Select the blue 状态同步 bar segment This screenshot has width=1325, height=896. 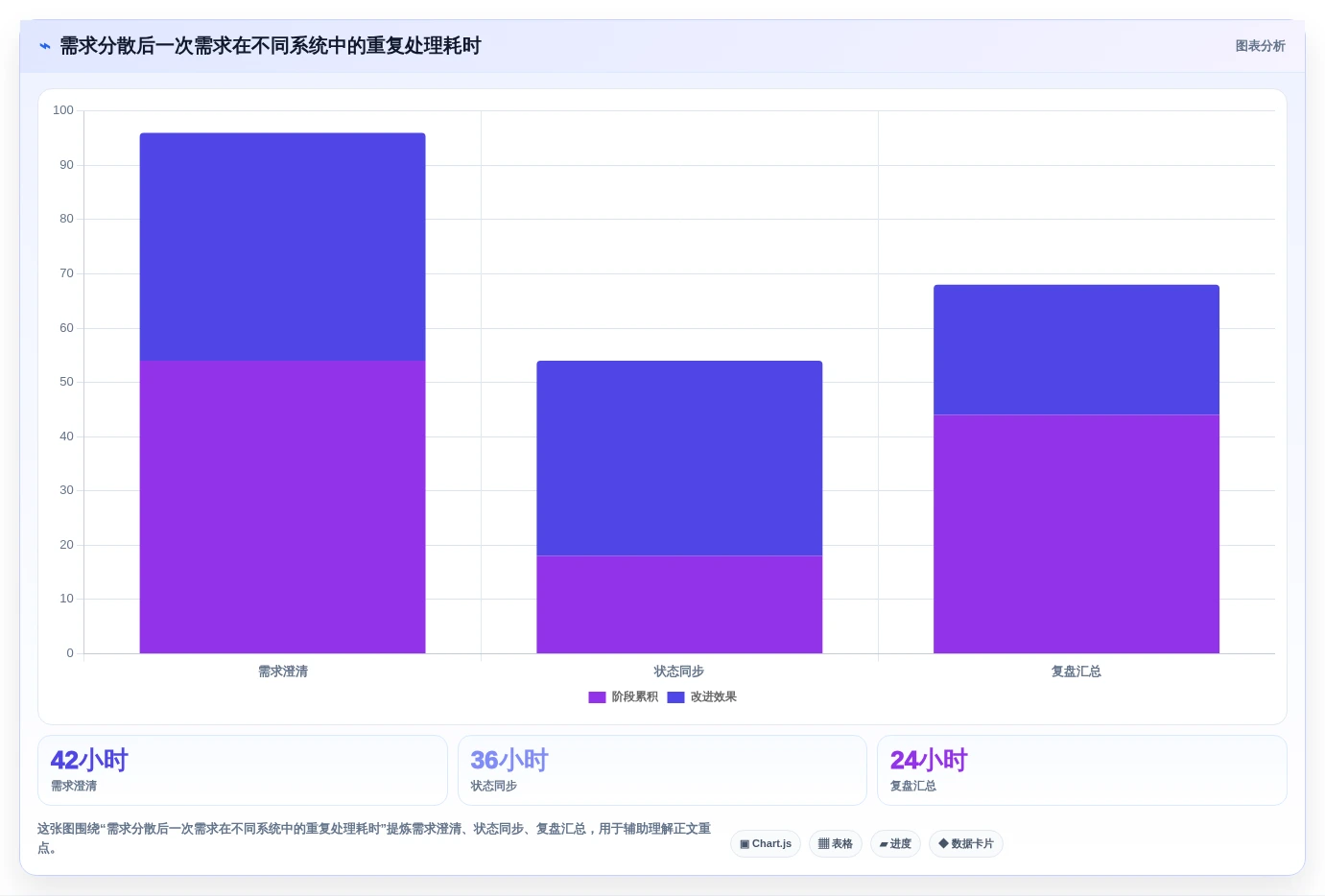click(679, 459)
